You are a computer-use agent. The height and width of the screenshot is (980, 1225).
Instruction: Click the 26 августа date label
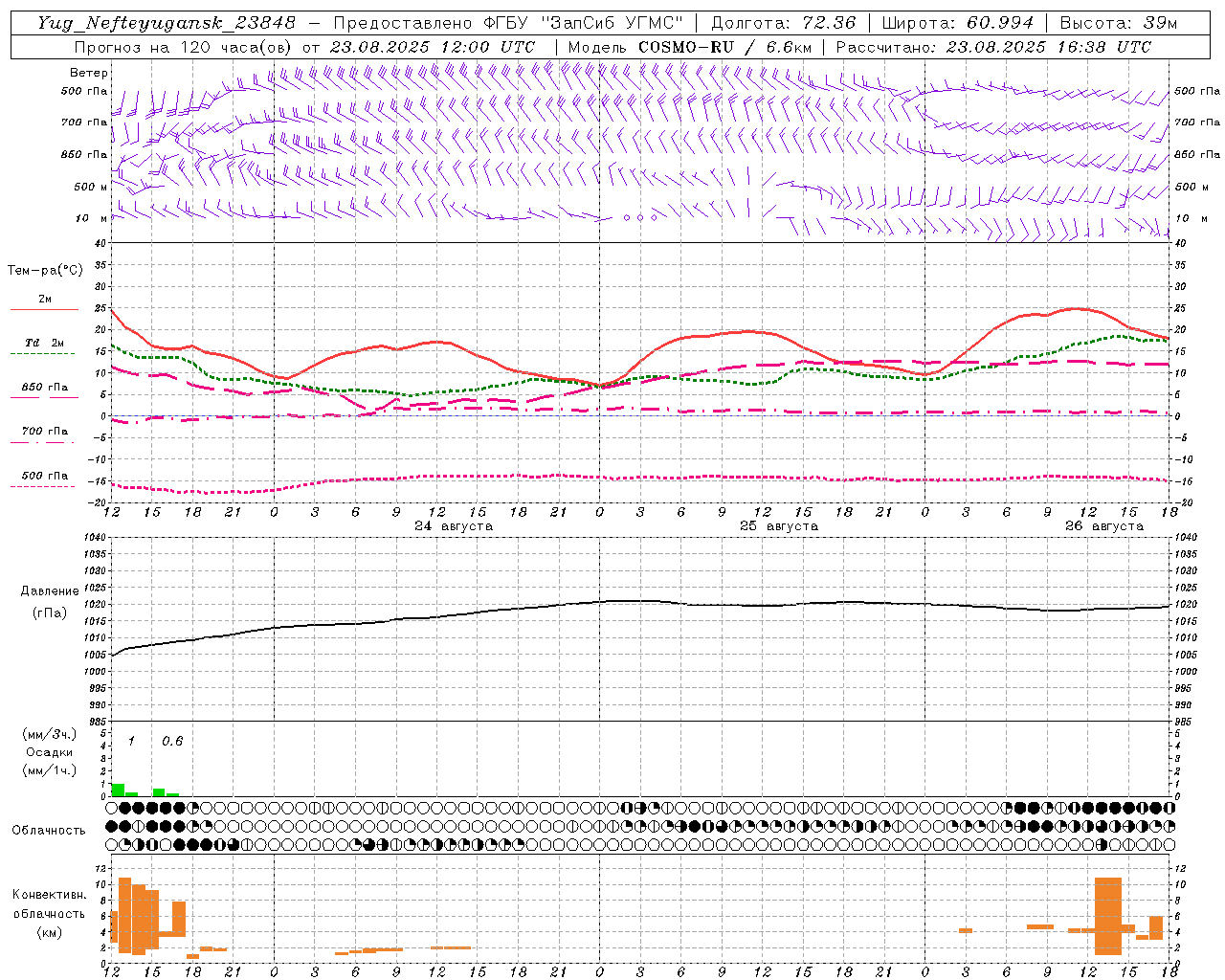(x=1104, y=526)
